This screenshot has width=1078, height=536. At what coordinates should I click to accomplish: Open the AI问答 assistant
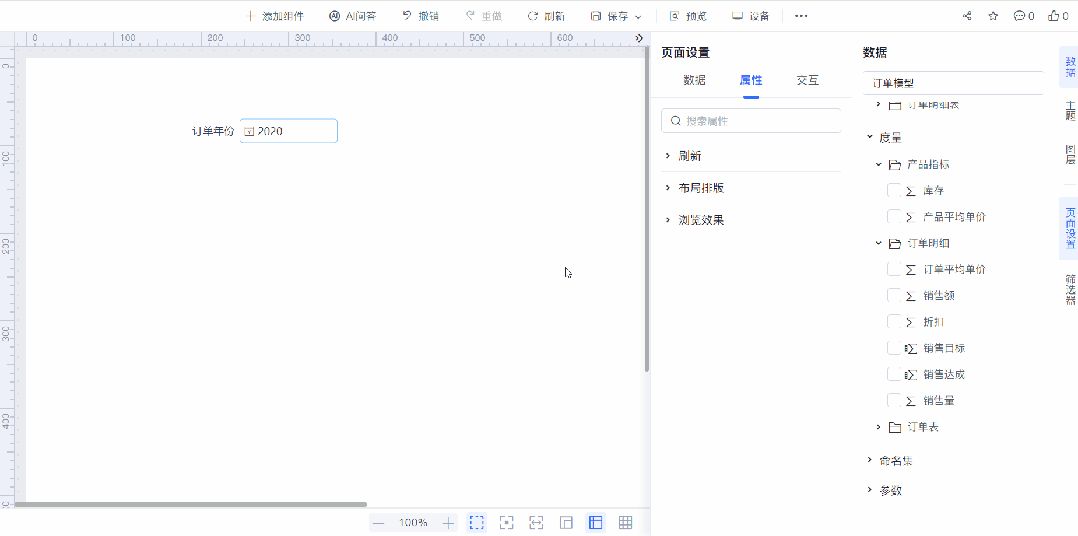(353, 16)
